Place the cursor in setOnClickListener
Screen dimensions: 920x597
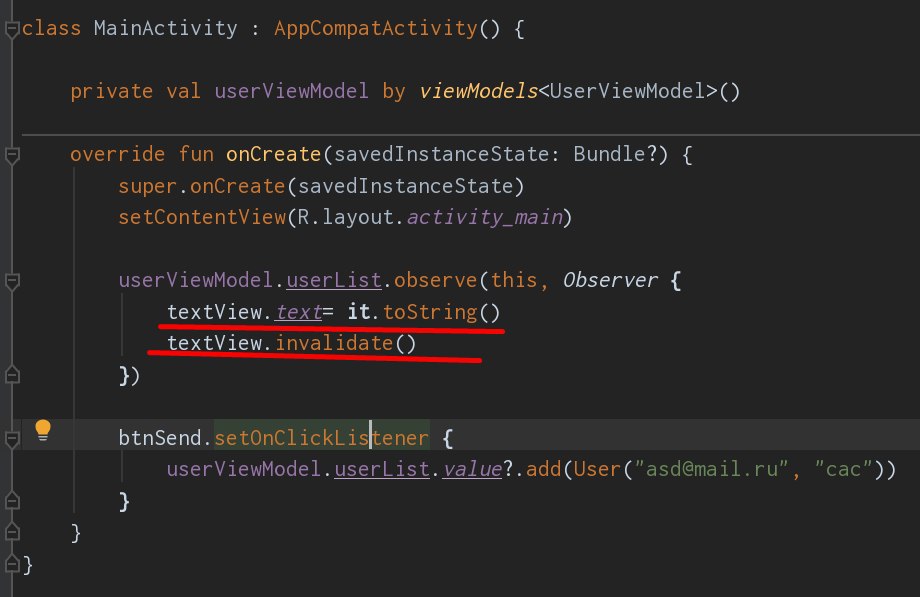pyautogui.click(x=322, y=438)
